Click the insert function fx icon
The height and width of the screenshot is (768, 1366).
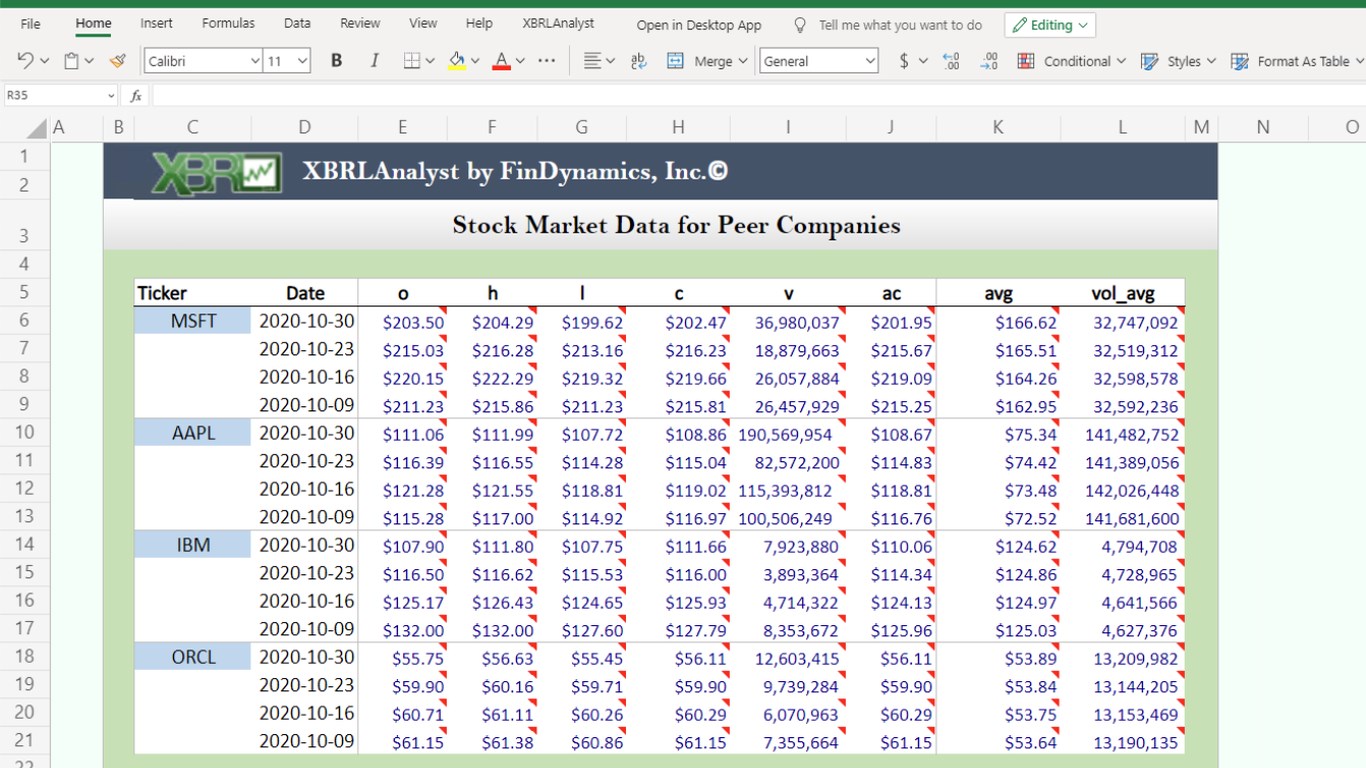pos(136,96)
